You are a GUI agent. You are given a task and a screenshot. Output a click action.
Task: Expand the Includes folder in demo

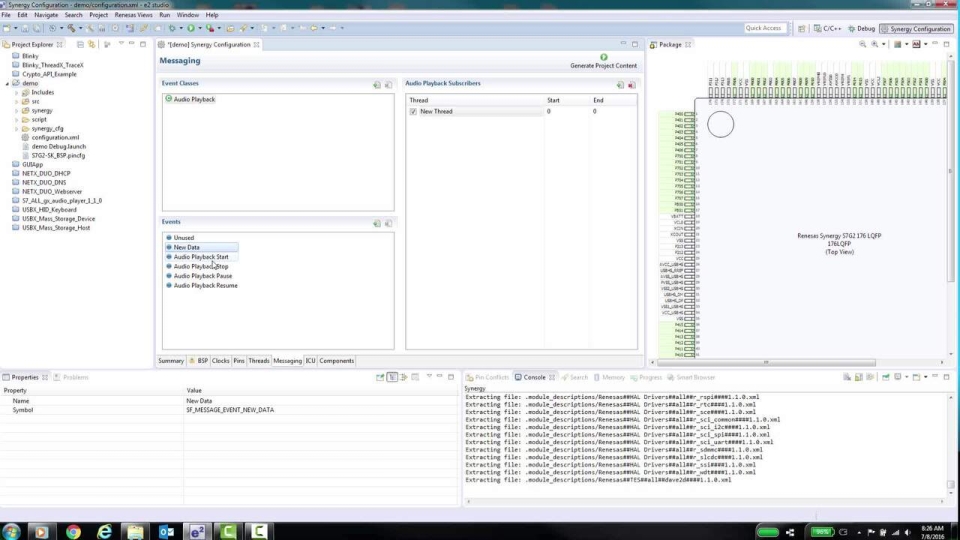click(17, 92)
